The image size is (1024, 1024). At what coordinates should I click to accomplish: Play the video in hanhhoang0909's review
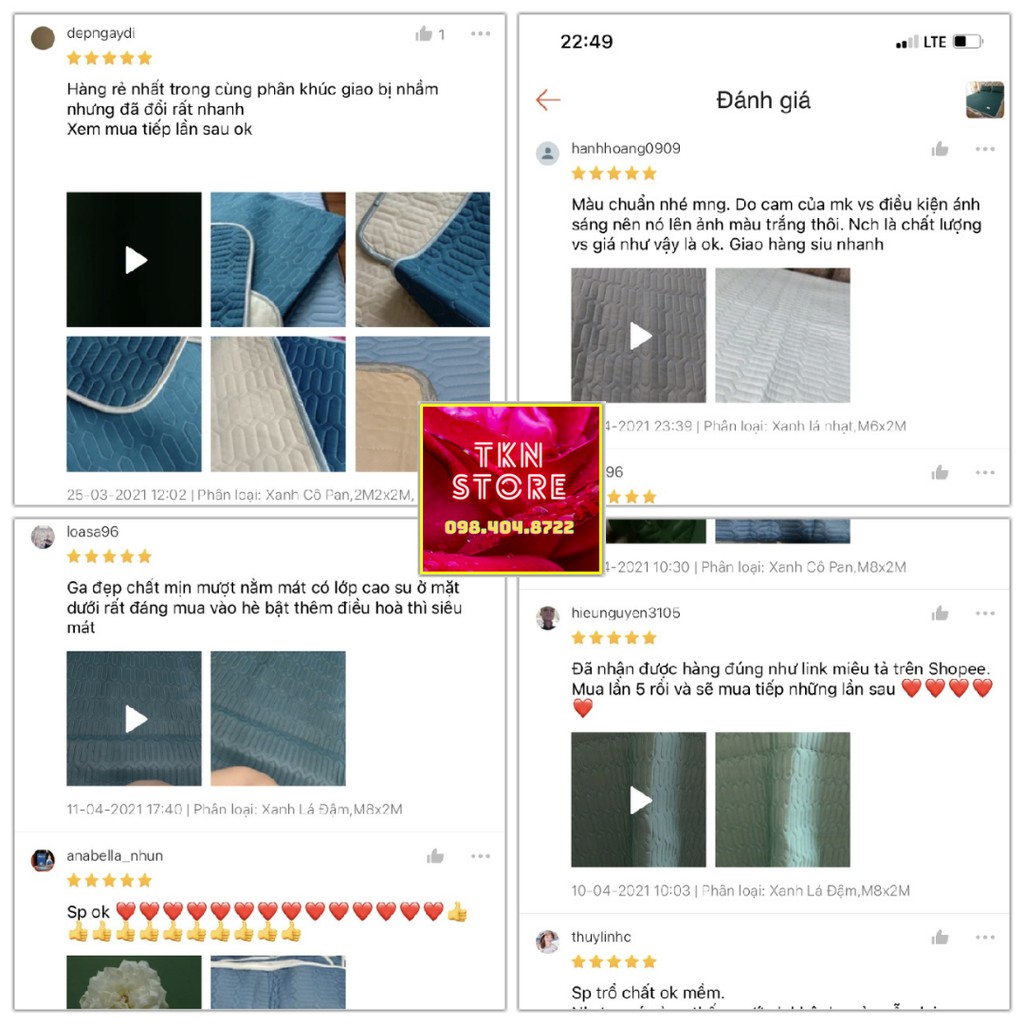638,335
